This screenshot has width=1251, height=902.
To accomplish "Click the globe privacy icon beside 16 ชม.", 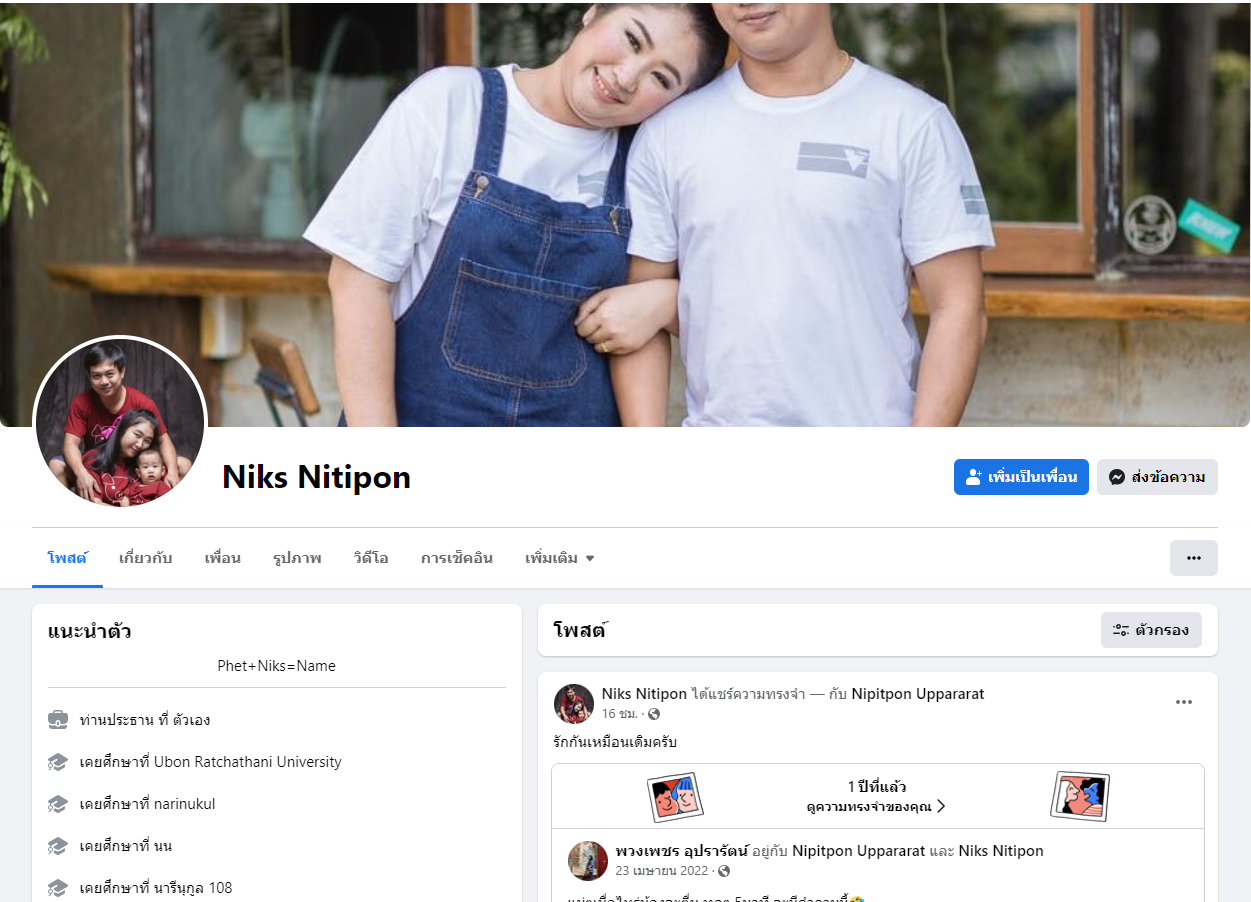I will click(655, 714).
